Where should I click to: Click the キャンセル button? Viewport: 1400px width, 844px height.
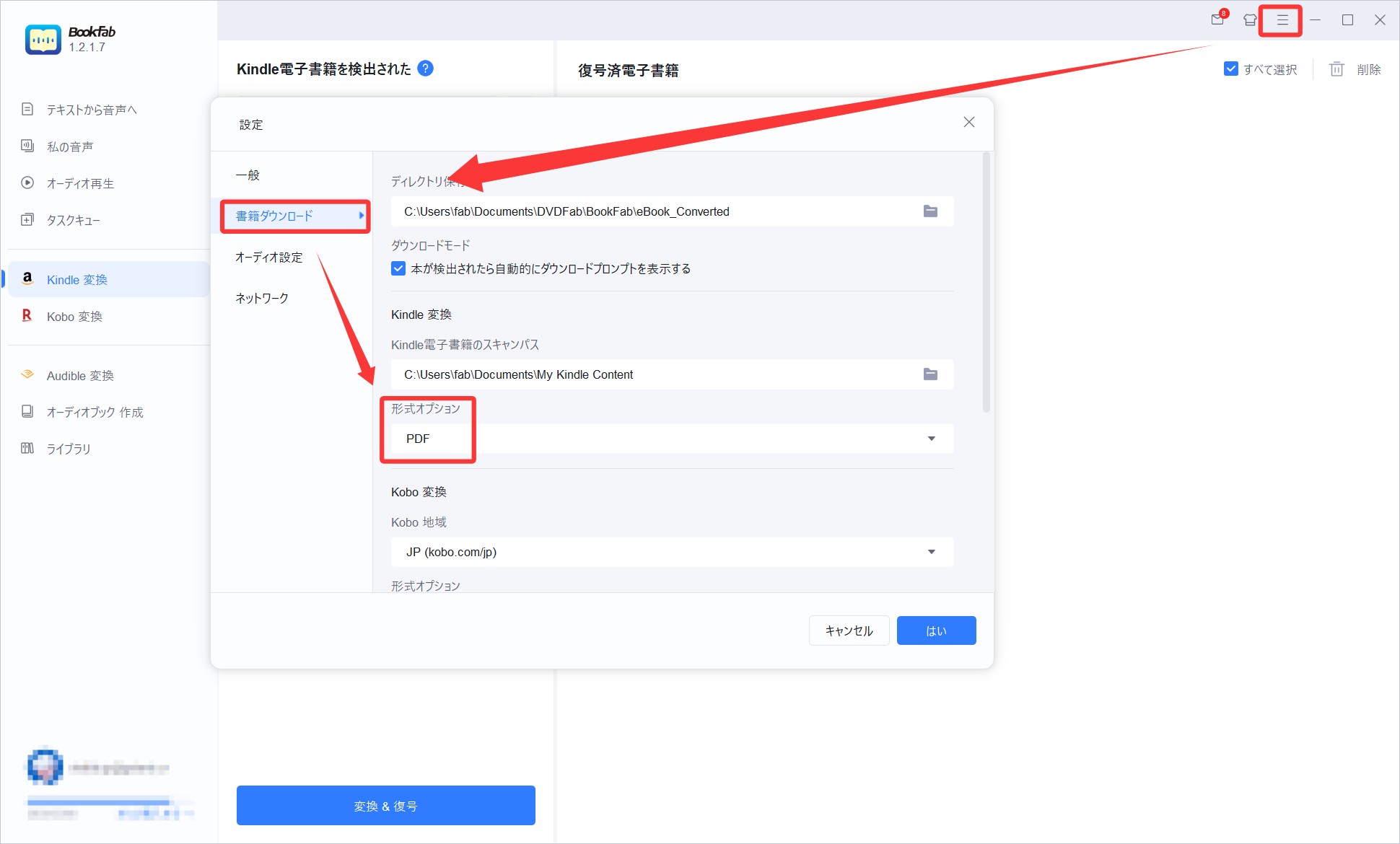click(x=849, y=630)
